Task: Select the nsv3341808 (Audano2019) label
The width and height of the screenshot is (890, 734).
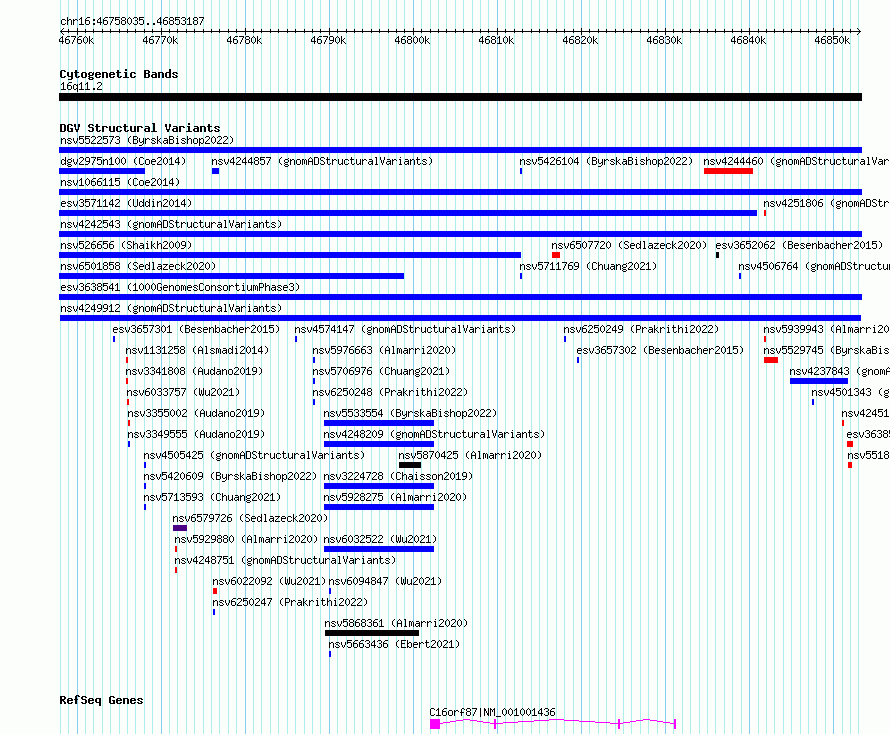Action: [194, 371]
